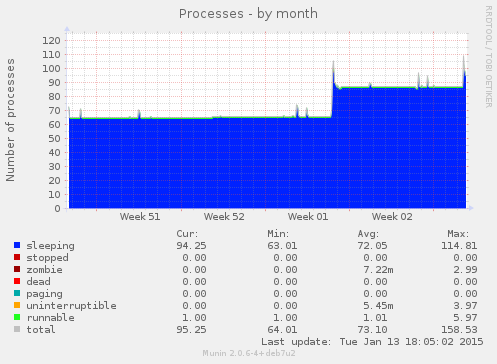Click the stopped legend color swatch
Viewport: 497px width, 364px height.
pos(17,257)
